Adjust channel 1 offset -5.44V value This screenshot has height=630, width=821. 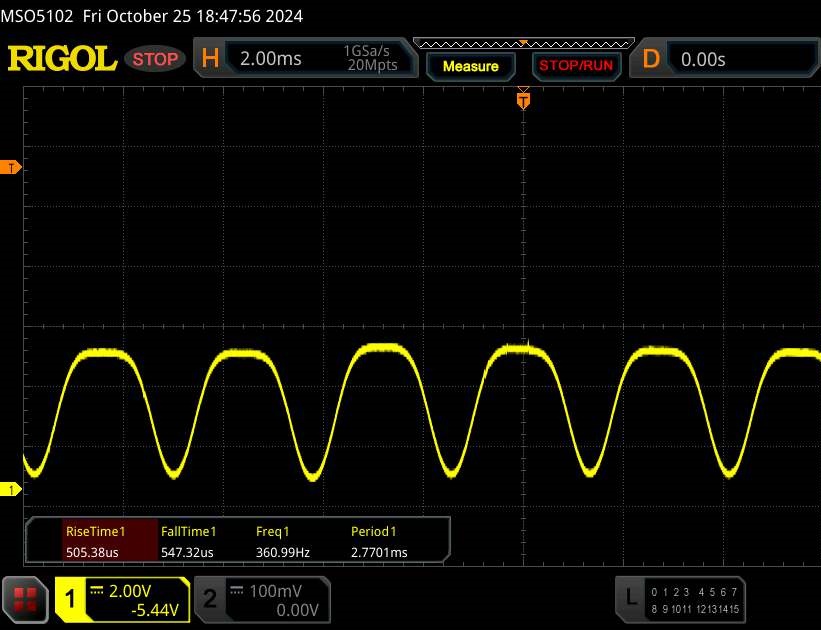[155, 610]
